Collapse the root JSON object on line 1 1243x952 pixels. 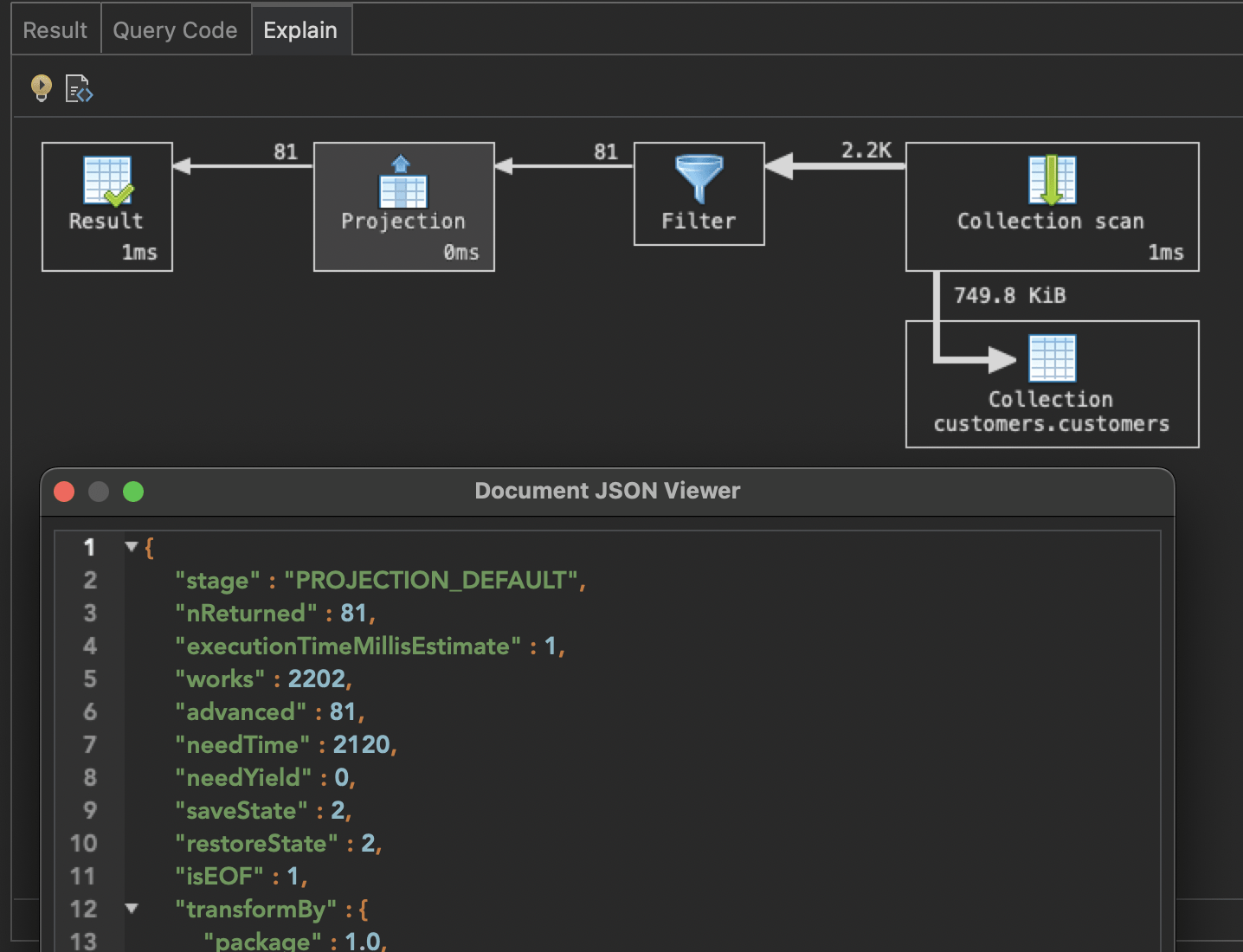132,547
